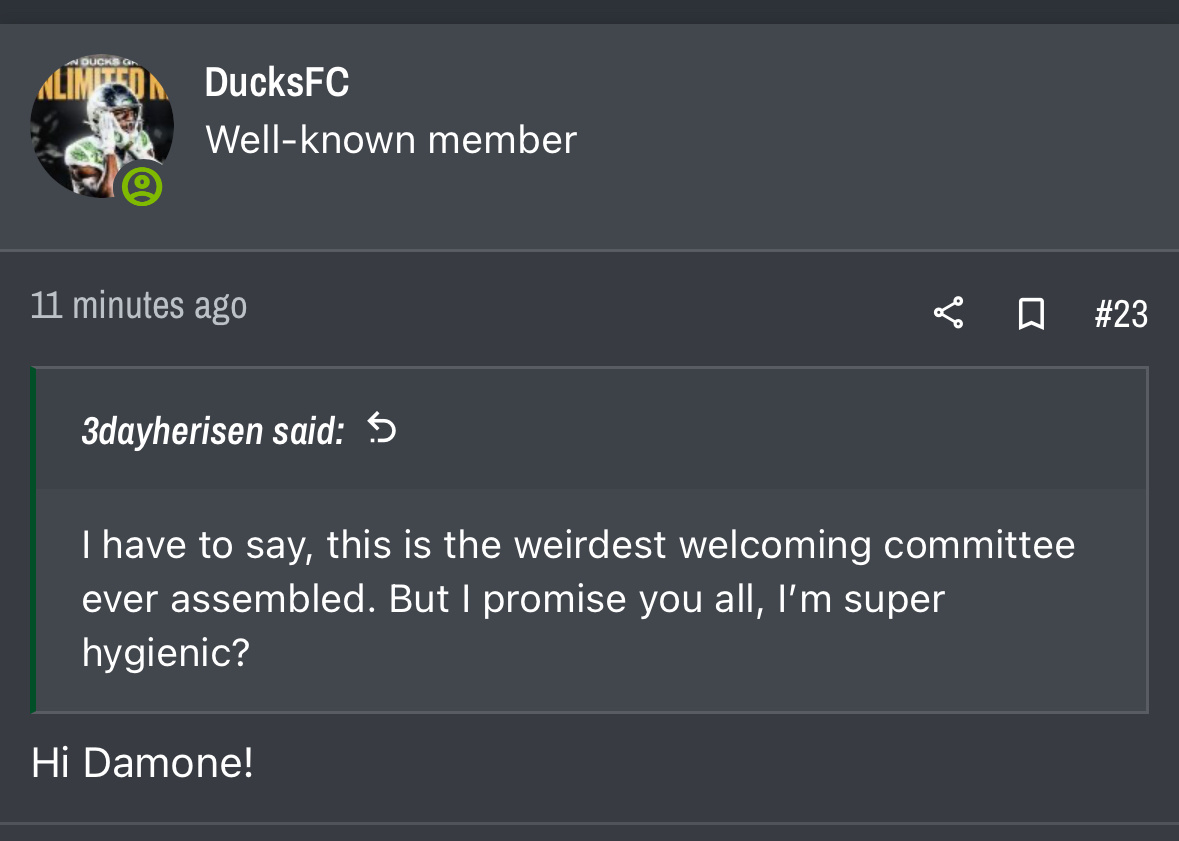The width and height of the screenshot is (1179, 841).
Task: Click the 'Hi Damone!' reply text
Action: 142,763
